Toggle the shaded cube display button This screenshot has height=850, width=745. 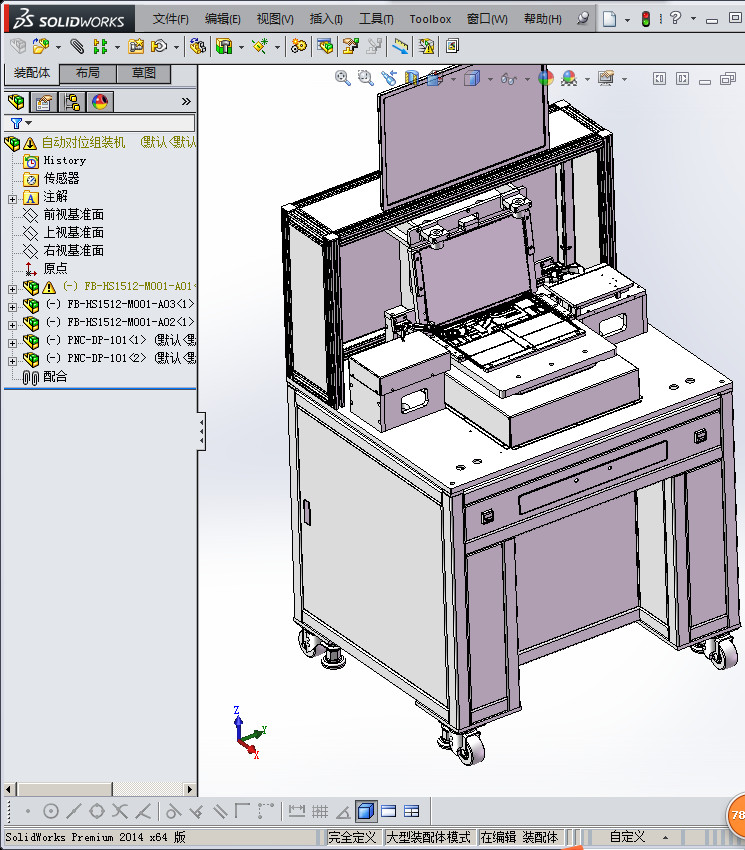[366, 812]
